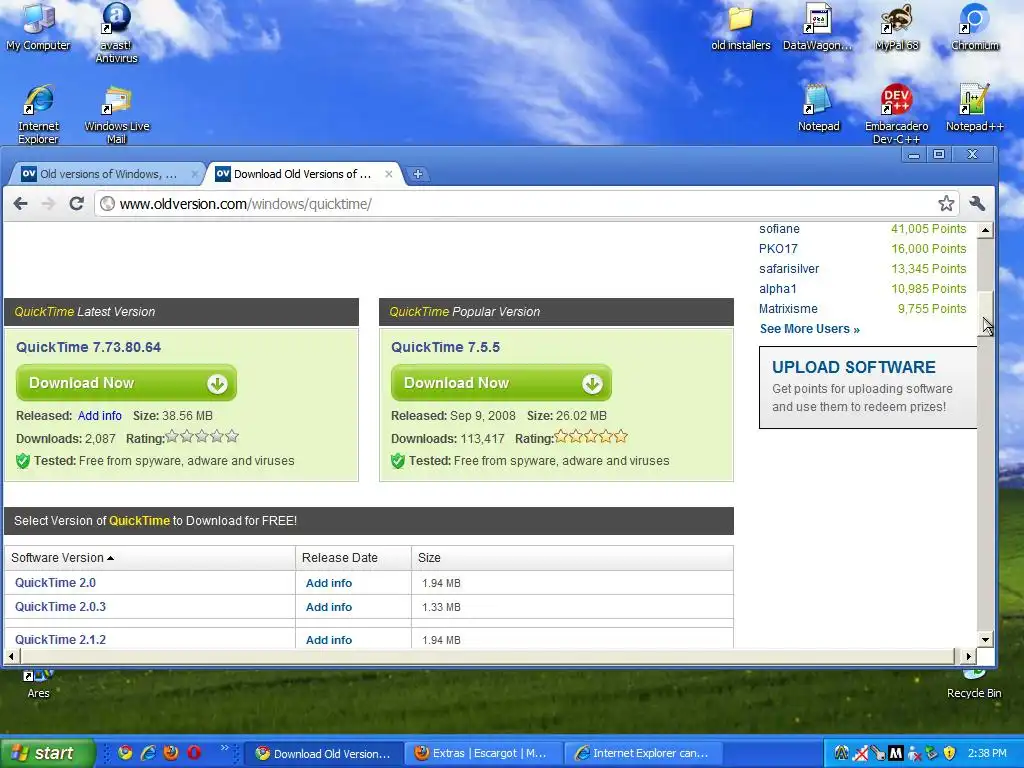This screenshot has width=1024, height=768.
Task: Click horizontal scrollbar right arrow
Action: point(968,656)
